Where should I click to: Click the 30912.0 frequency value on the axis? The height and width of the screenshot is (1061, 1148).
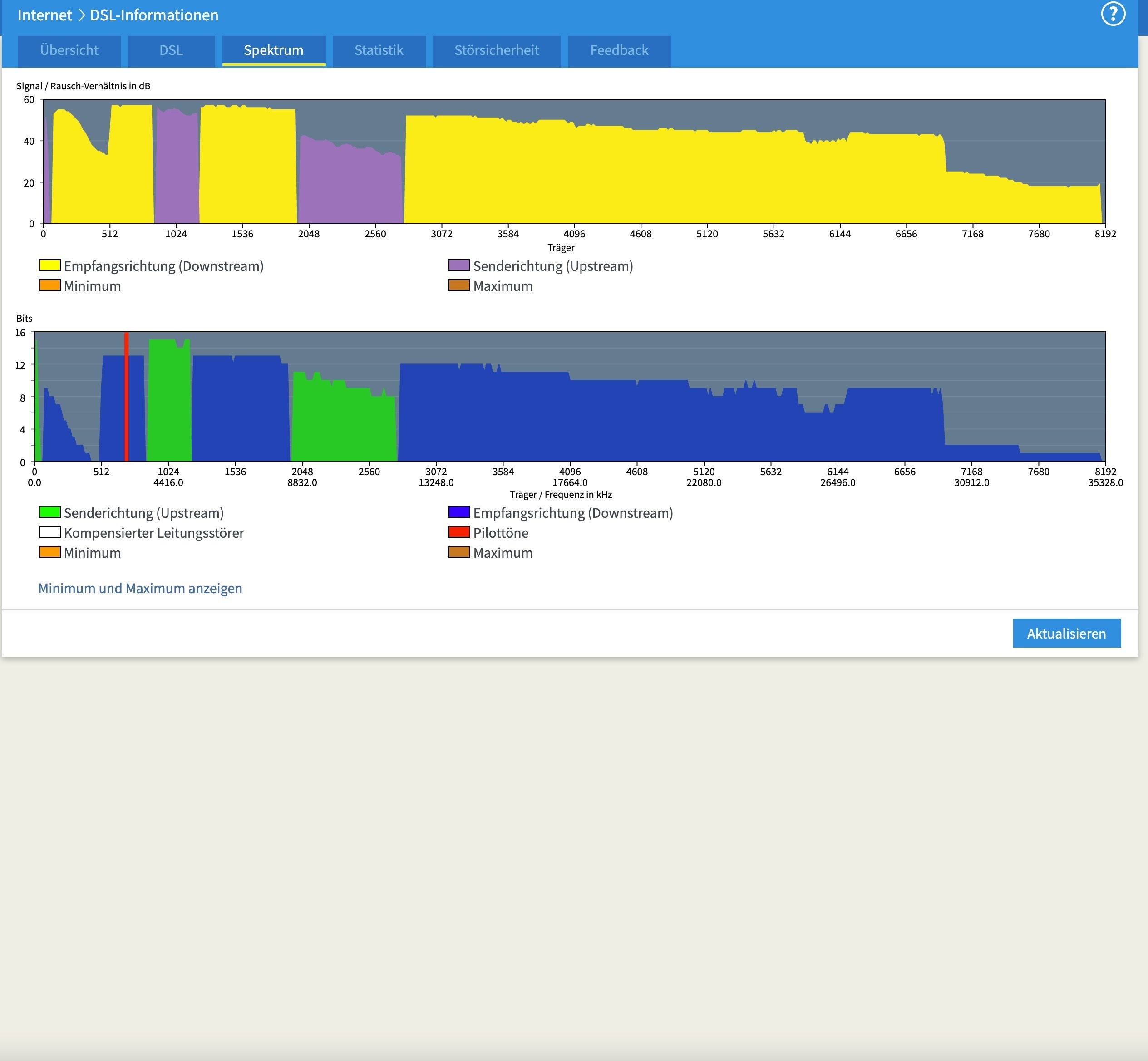point(972,483)
